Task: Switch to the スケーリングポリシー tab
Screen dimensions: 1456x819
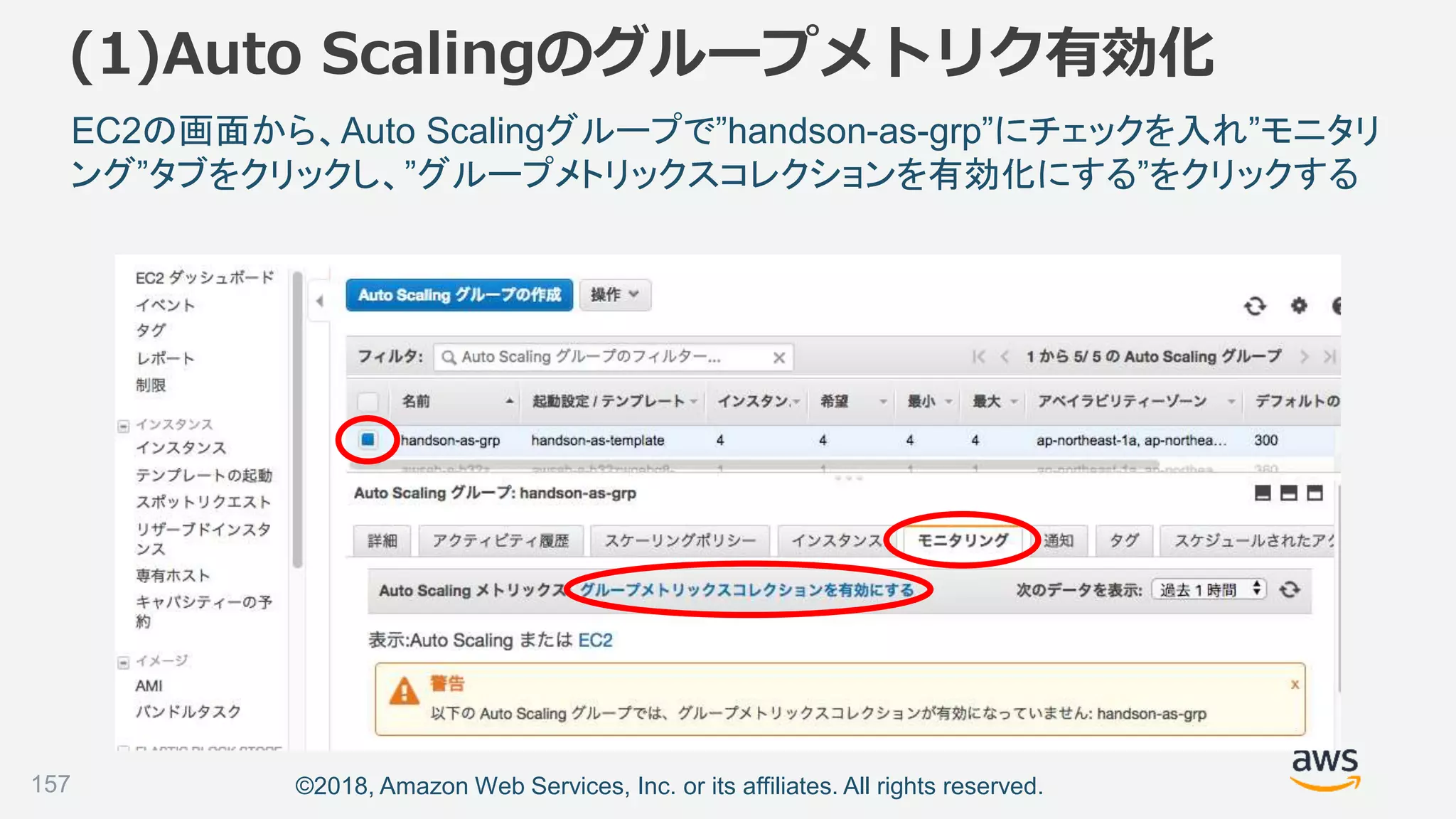Action: point(680,541)
